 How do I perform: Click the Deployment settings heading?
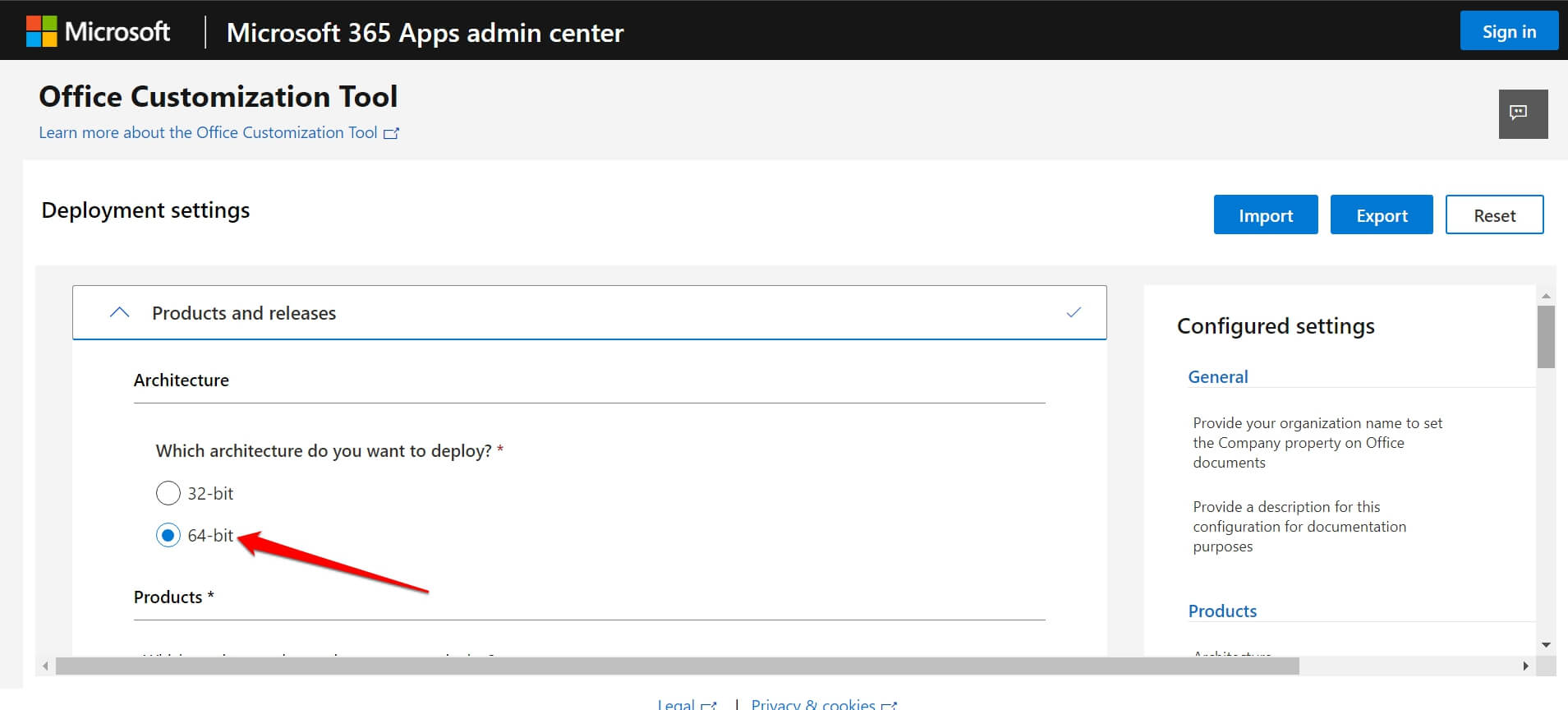(x=145, y=210)
